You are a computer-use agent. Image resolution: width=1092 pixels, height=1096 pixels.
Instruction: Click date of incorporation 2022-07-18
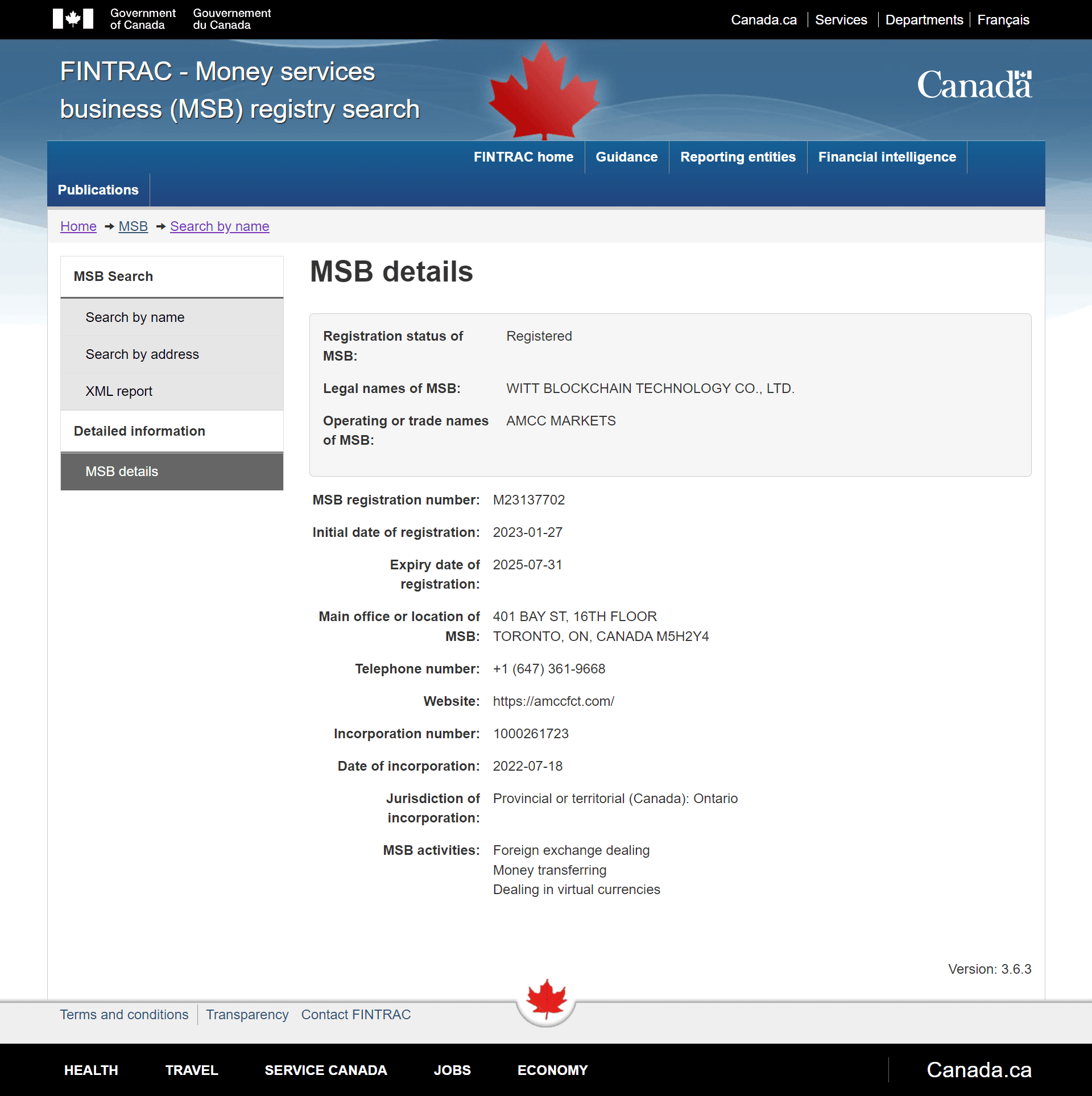pos(527,766)
